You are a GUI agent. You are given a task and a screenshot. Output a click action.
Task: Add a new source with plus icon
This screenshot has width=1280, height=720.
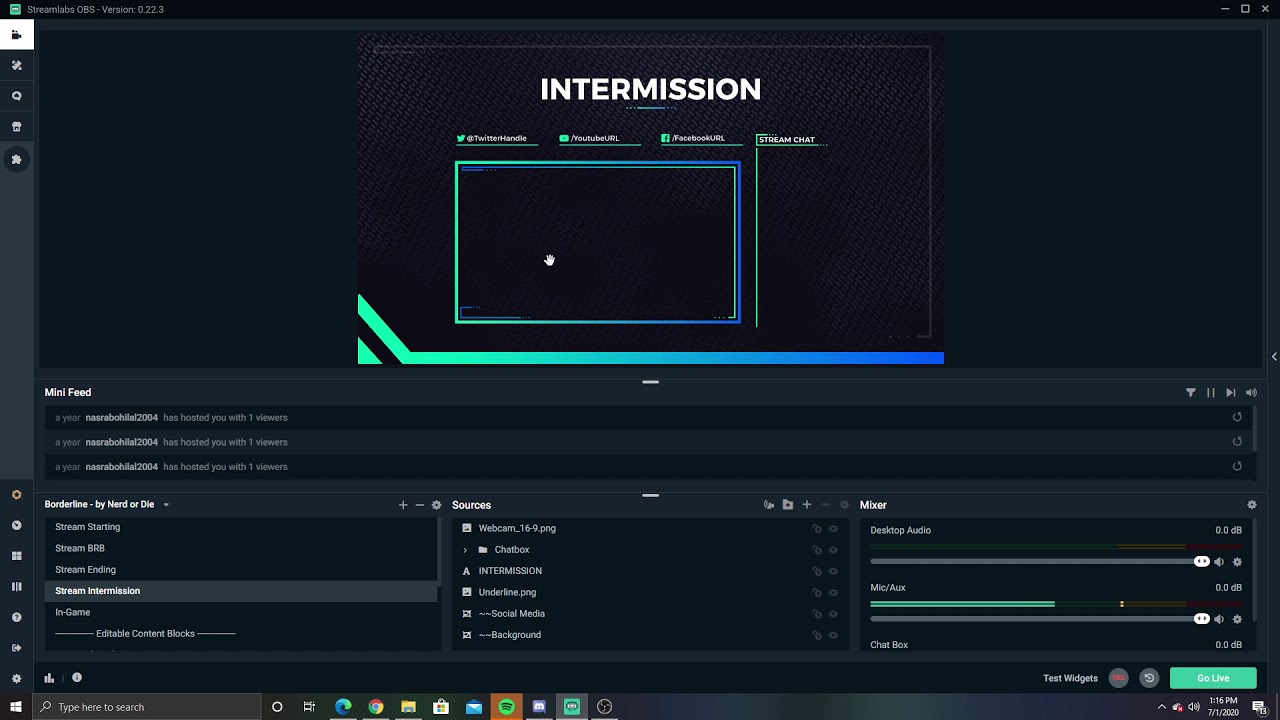(807, 505)
